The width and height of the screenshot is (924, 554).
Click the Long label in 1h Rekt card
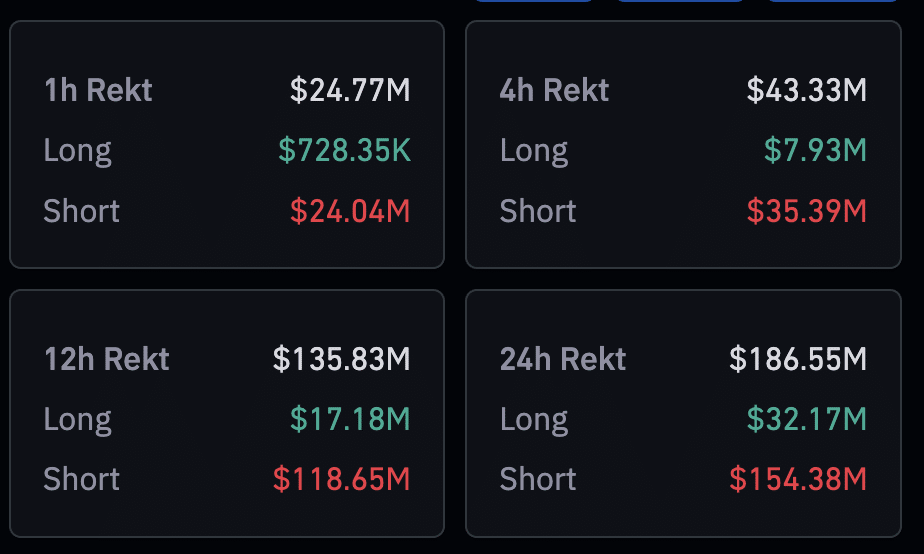coord(77,151)
